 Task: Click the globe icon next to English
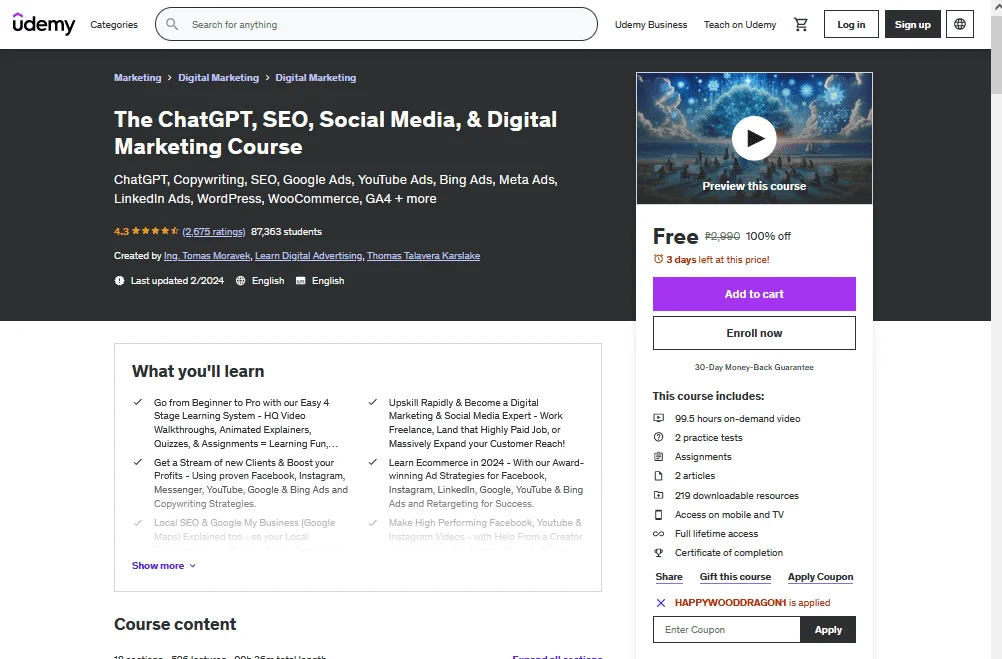pyautogui.click(x=240, y=281)
